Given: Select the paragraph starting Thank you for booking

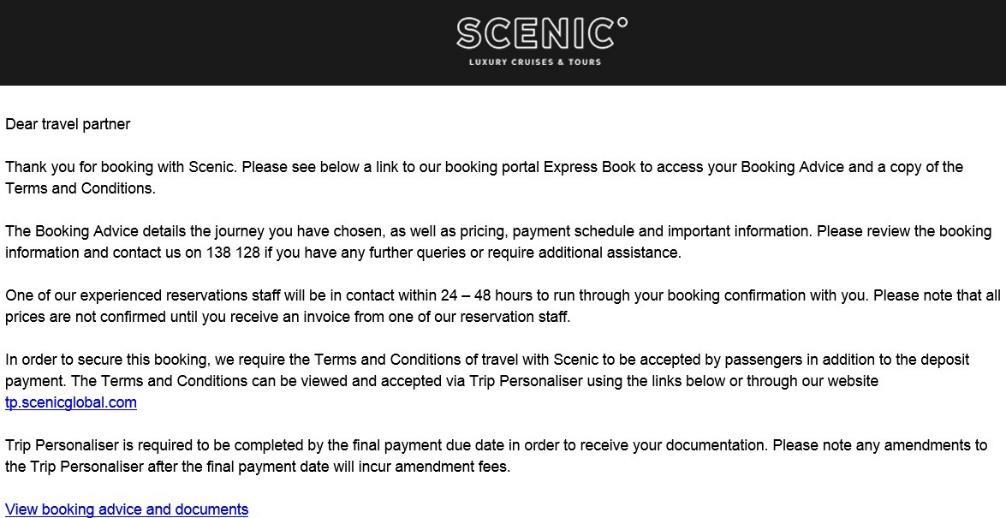Looking at the screenshot, I should 484,178.
